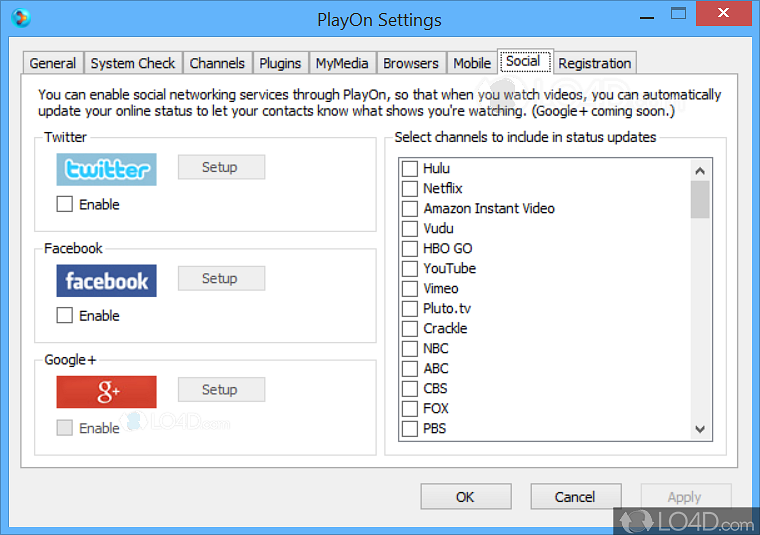Screen dimensions: 760x535
Task: Click Setup button for Facebook
Action: (221, 278)
